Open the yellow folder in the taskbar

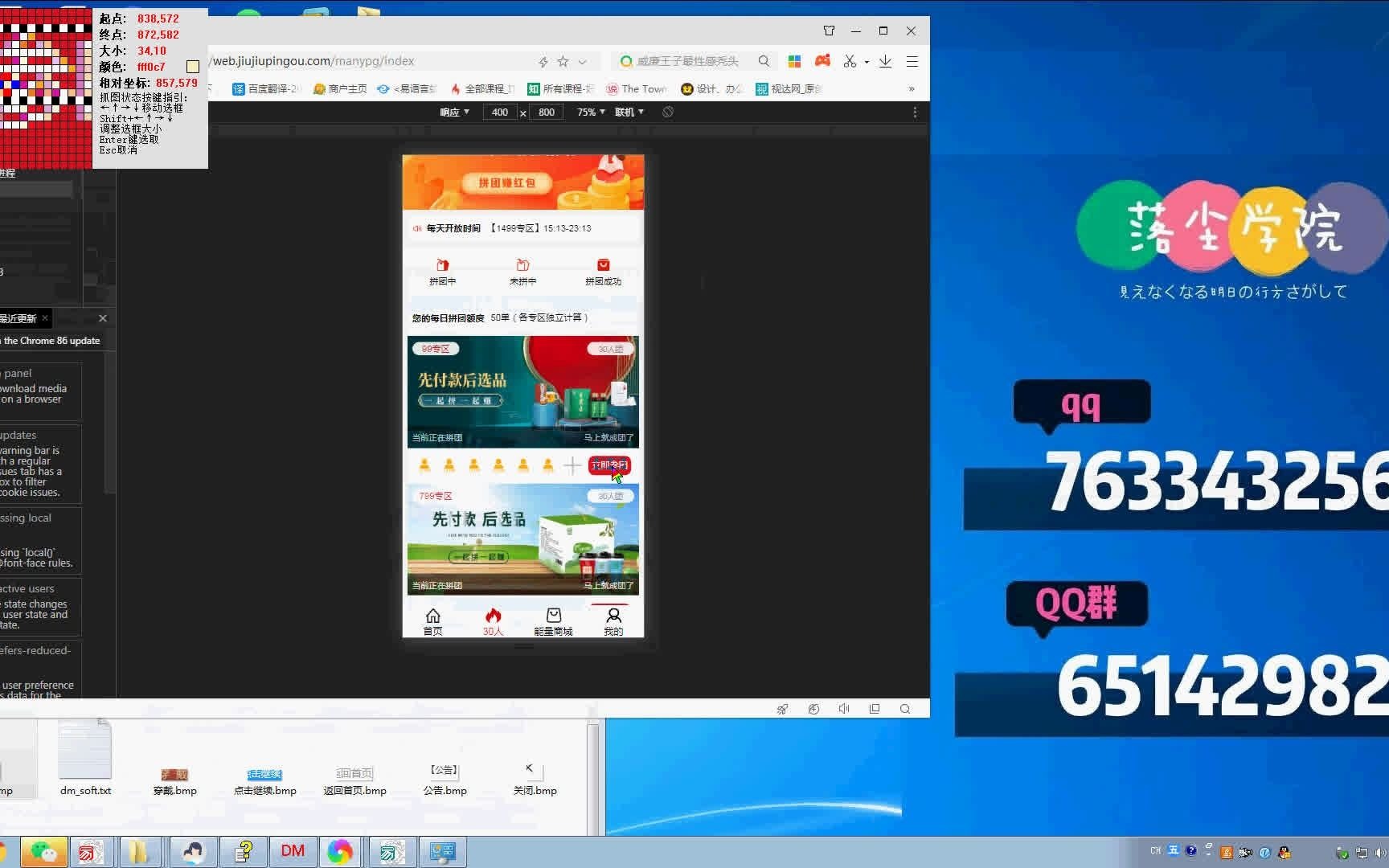(140, 851)
